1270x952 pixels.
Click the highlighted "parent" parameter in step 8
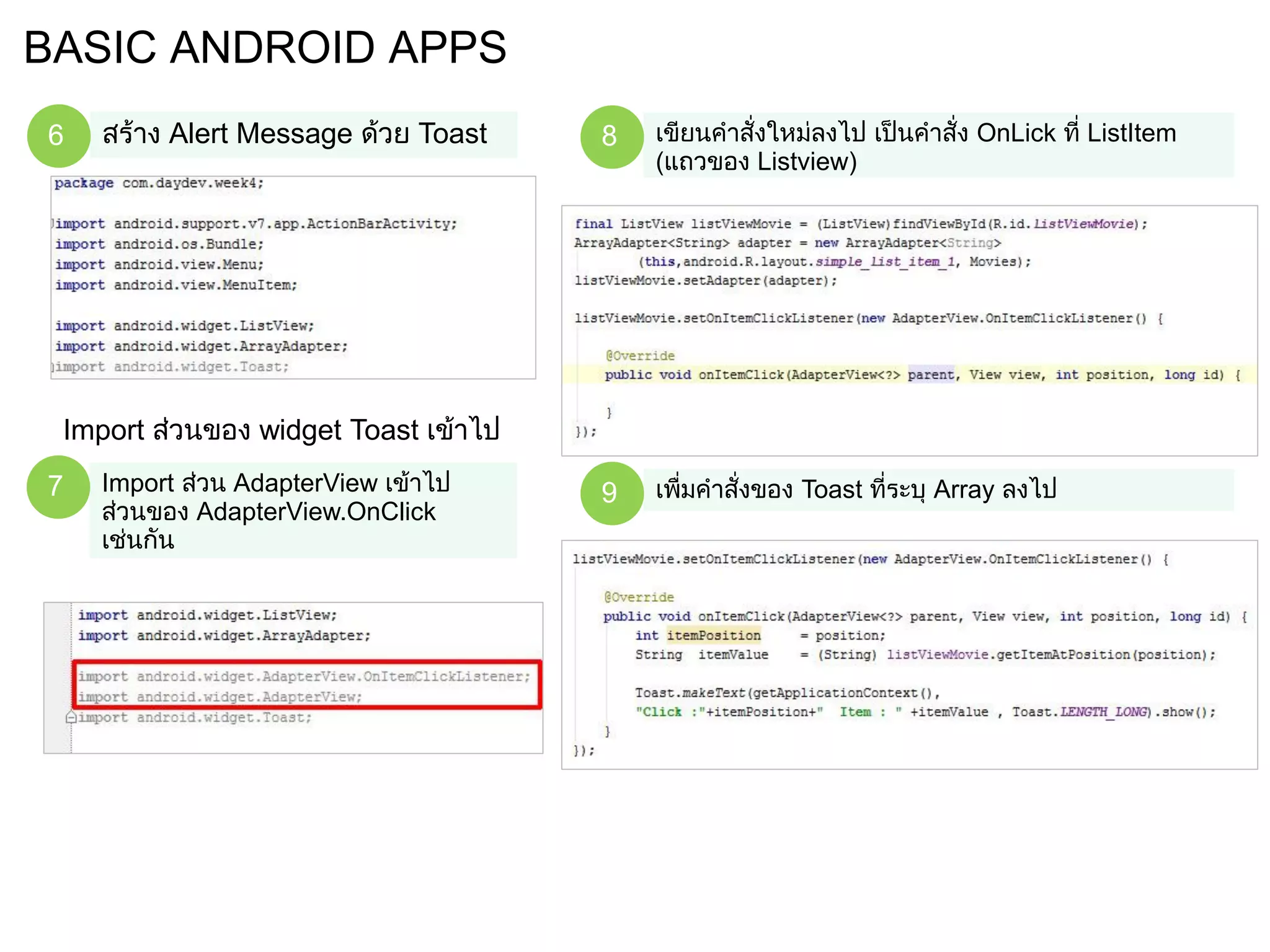pos(931,374)
